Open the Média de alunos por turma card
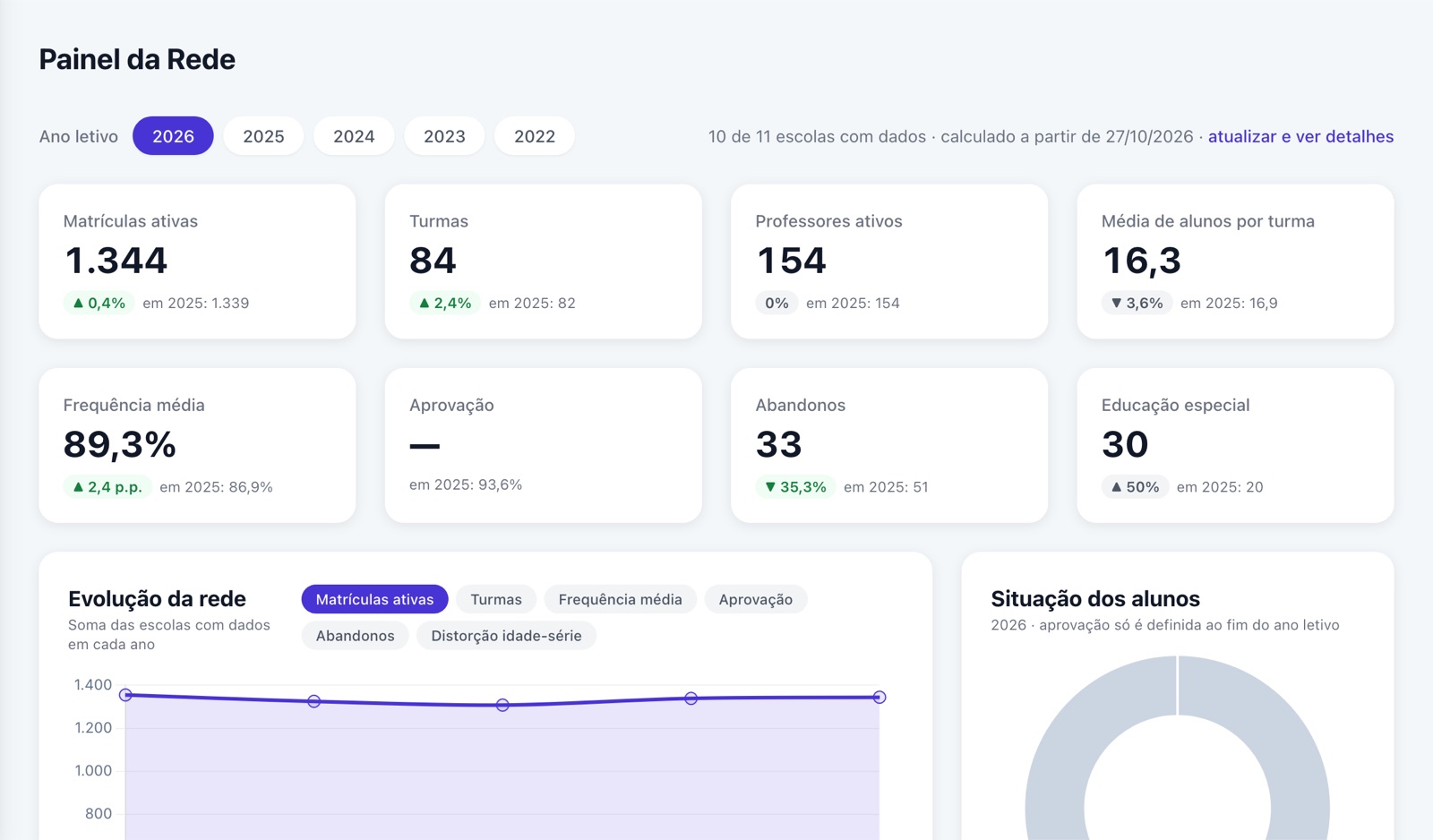This screenshot has width=1433, height=840. coord(1235,261)
